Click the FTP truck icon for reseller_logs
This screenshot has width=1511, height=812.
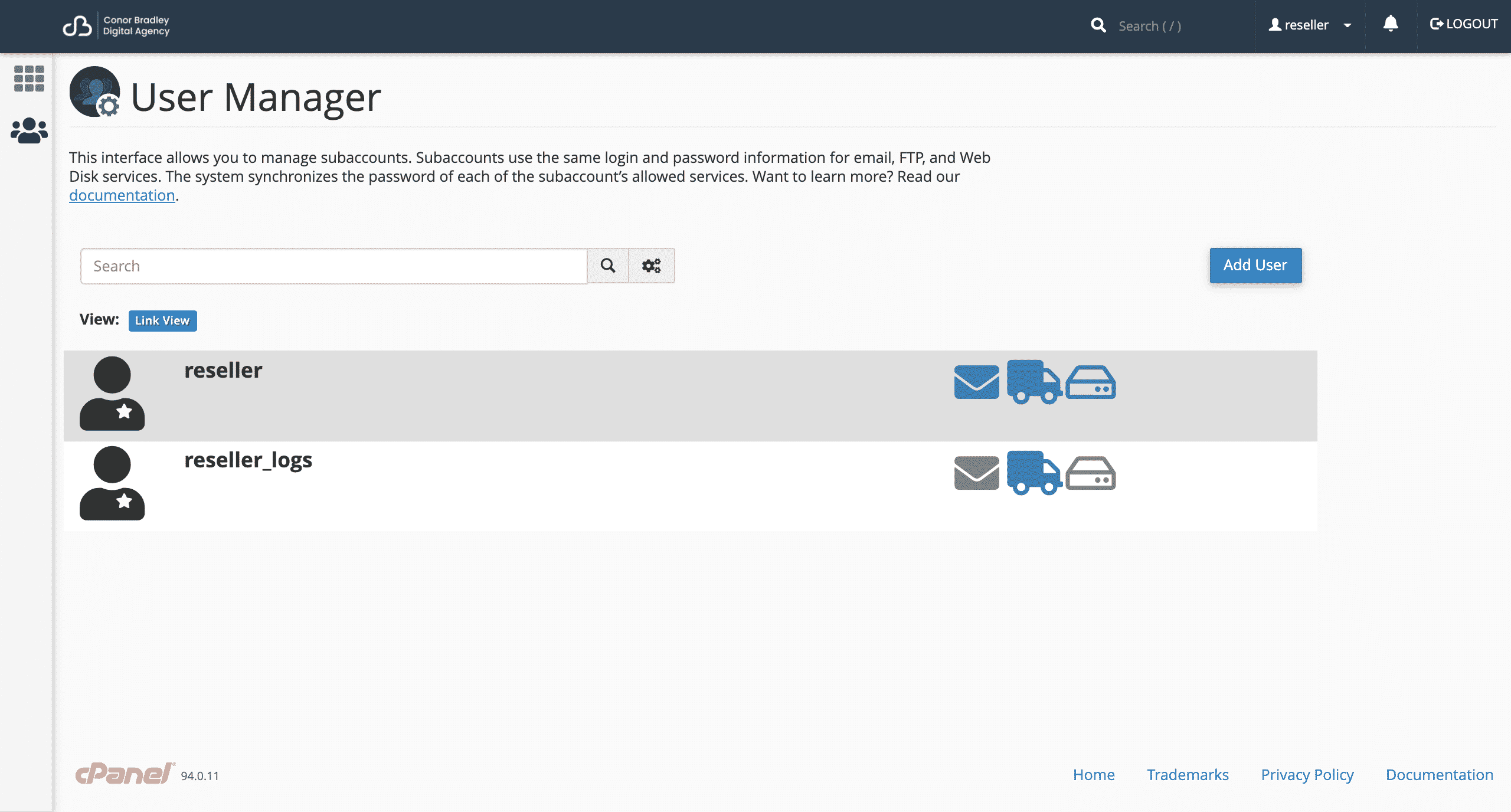pos(1034,473)
